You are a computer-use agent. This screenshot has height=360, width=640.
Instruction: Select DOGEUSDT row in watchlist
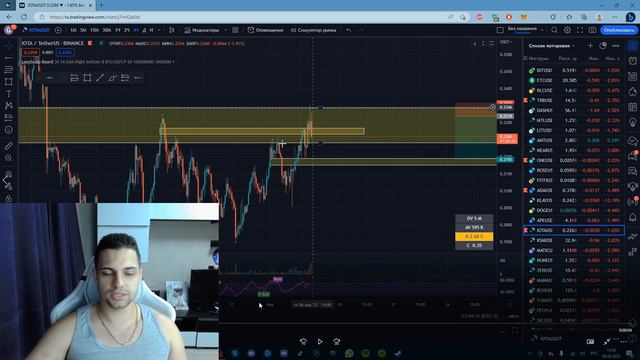click(x=574, y=210)
